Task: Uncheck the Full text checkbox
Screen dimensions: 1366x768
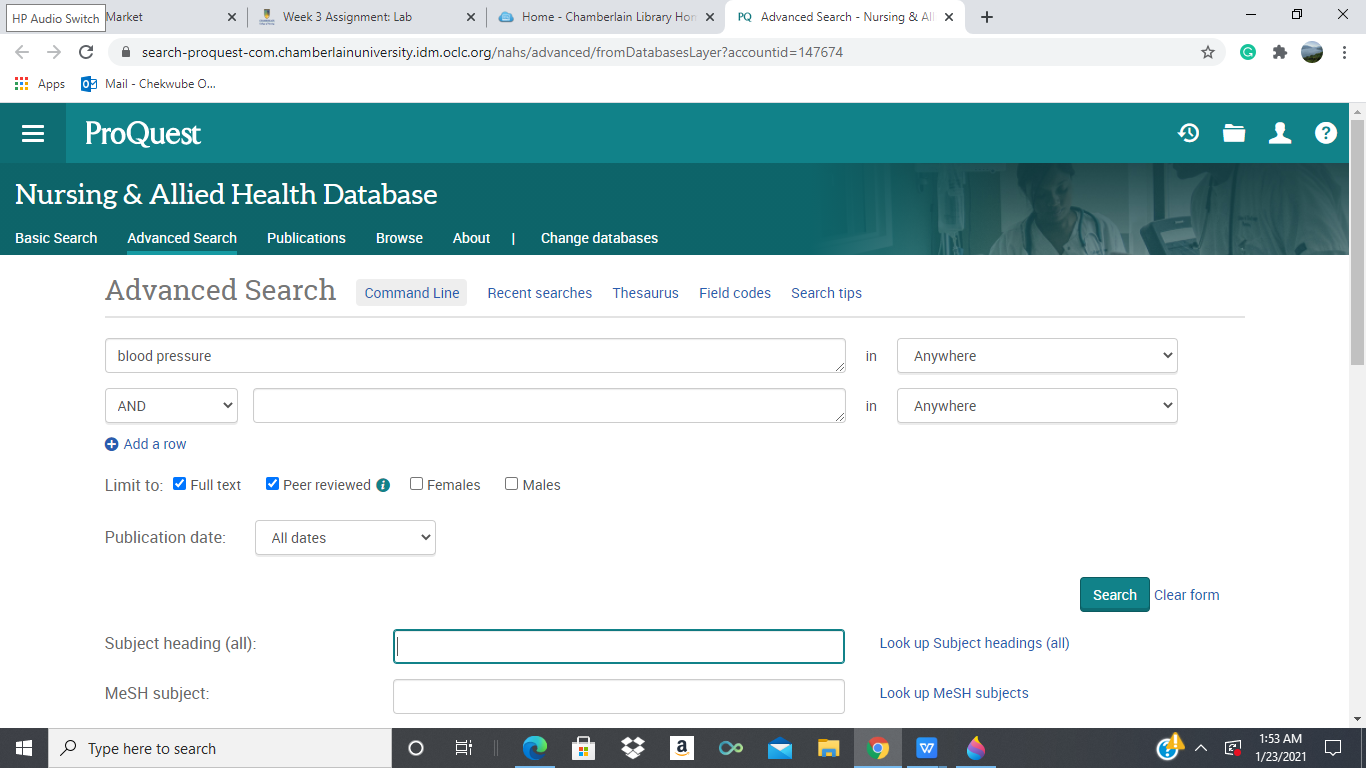Action: [180, 484]
